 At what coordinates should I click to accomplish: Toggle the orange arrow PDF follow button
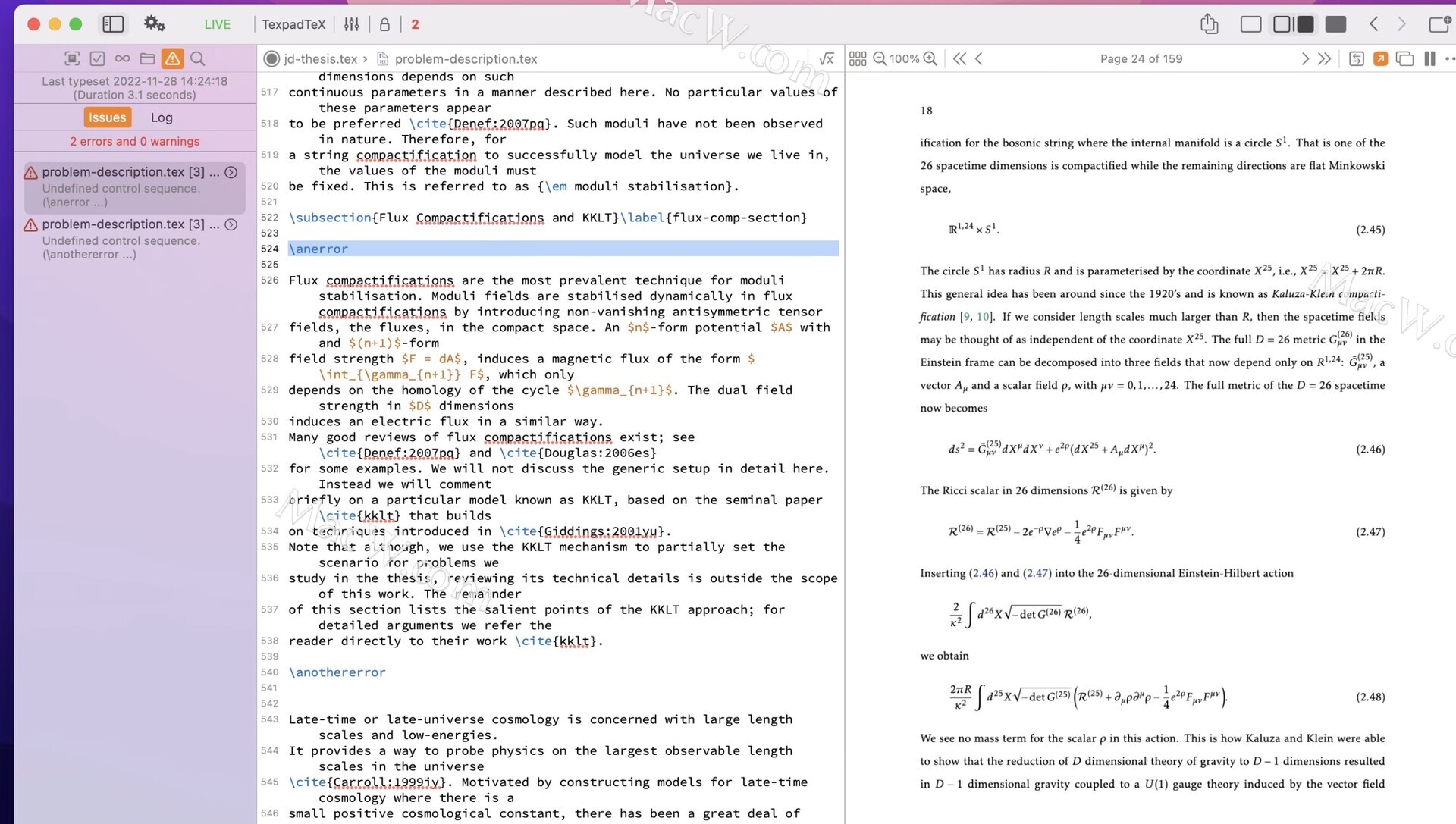pos(1380,58)
